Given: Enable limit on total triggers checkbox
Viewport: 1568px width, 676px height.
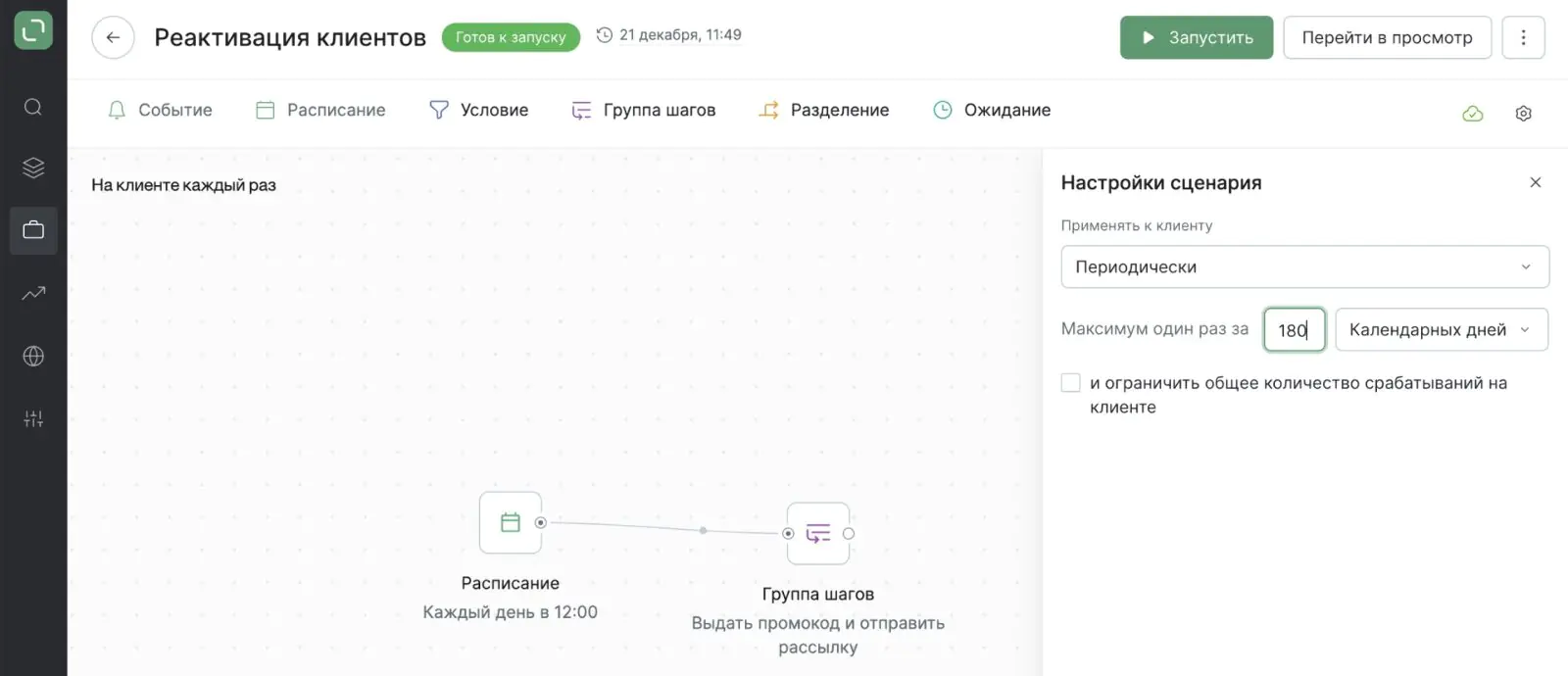Looking at the screenshot, I should [x=1071, y=383].
